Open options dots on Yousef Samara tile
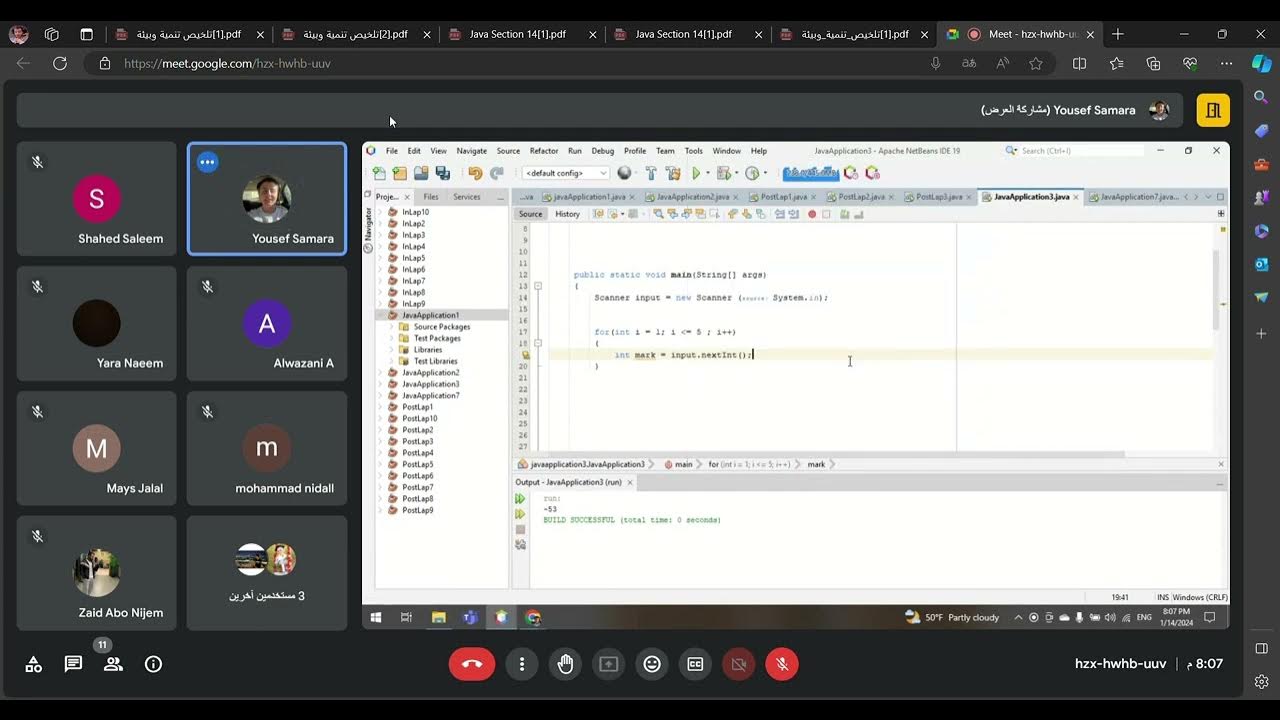1280x720 pixels. tap(207, 162)
